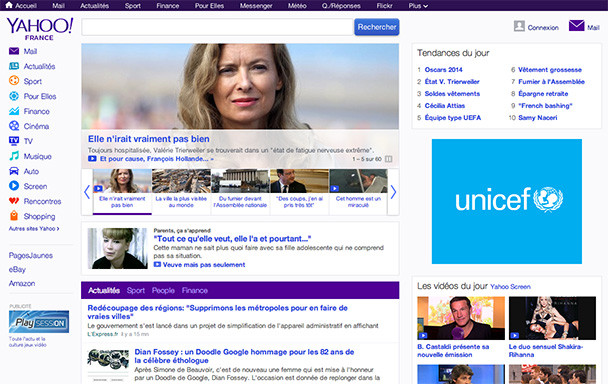Open the Shopping bag icon
Viewport: 608px width, 384px height.
pos(14,216)
